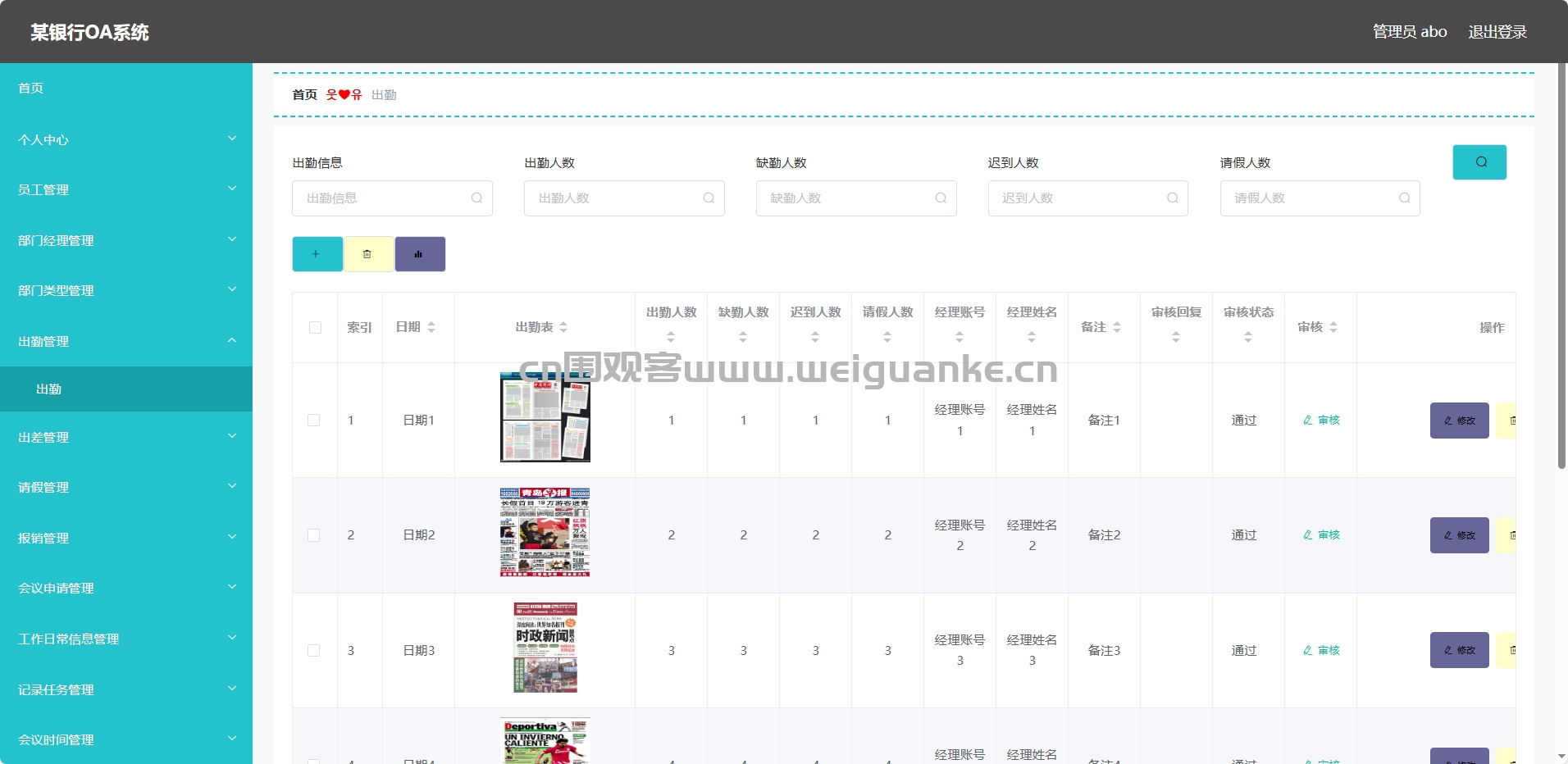
Task: Sort by 迟到人数 column arrows
Action: coord(815,337)
